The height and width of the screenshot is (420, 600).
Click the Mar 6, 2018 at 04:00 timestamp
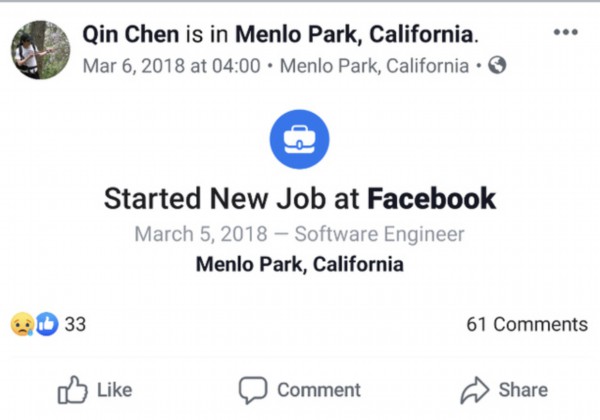click(x=172, y=66)
